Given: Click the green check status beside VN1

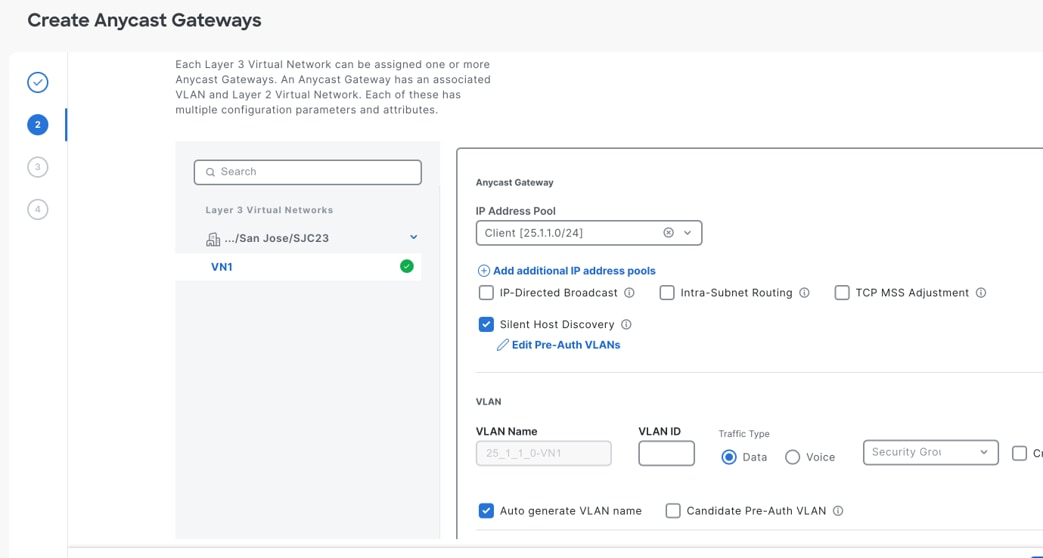Looking at the screenshot, I should click(406, 267).
